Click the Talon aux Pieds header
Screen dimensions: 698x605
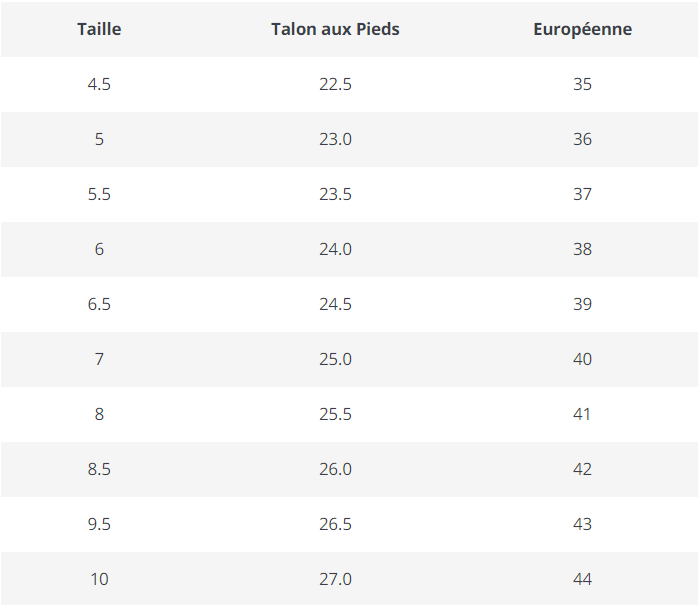(x=335, y=29)
